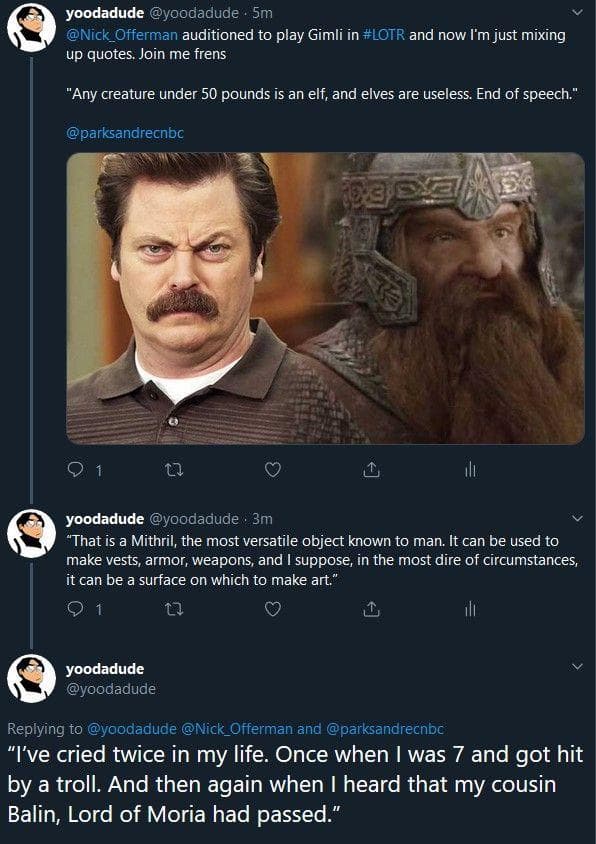Like the Mithril quote tweet
Image resolution: width=596 pixels, height=844 pixels.
pos(272,607)
